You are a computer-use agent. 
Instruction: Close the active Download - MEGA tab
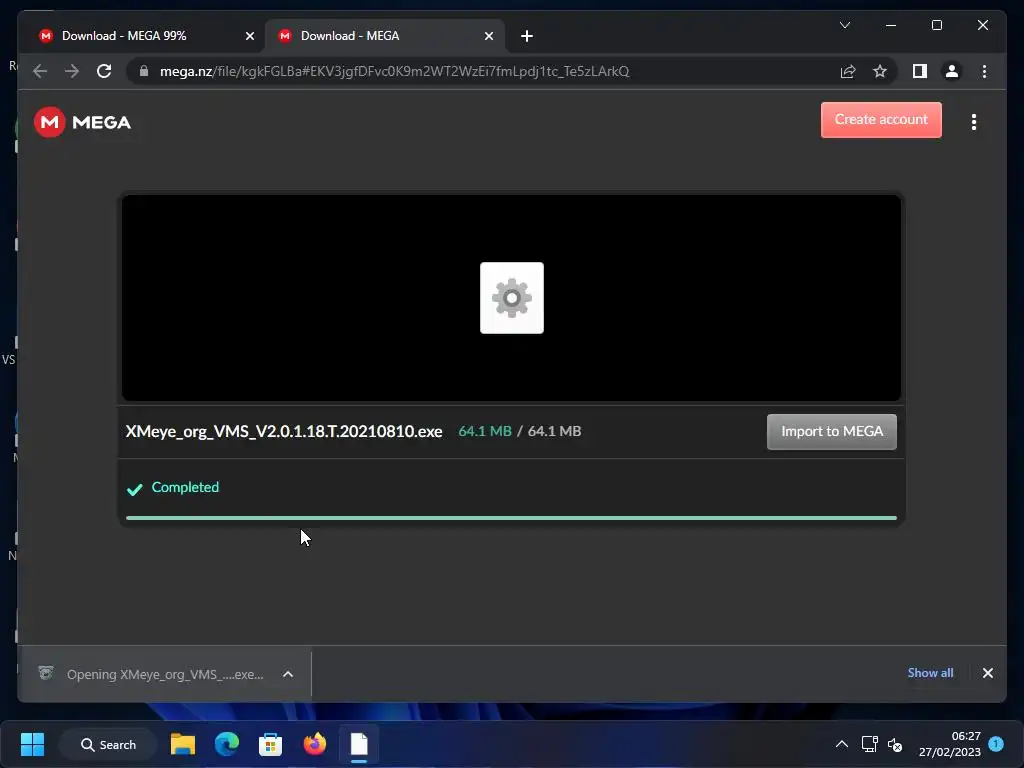(488, 36)
